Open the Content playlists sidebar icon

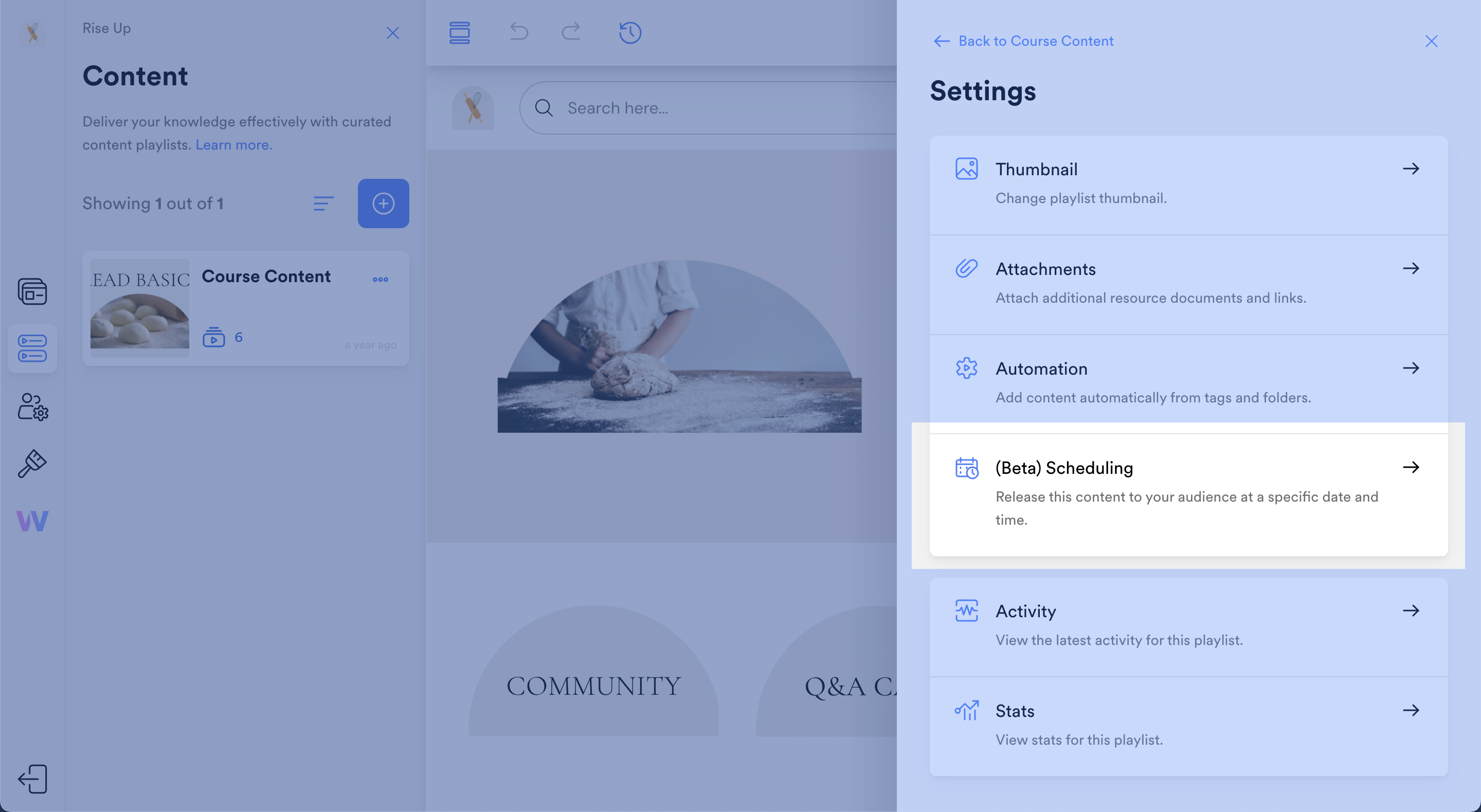pyautogui.click(x=32, y=348)
